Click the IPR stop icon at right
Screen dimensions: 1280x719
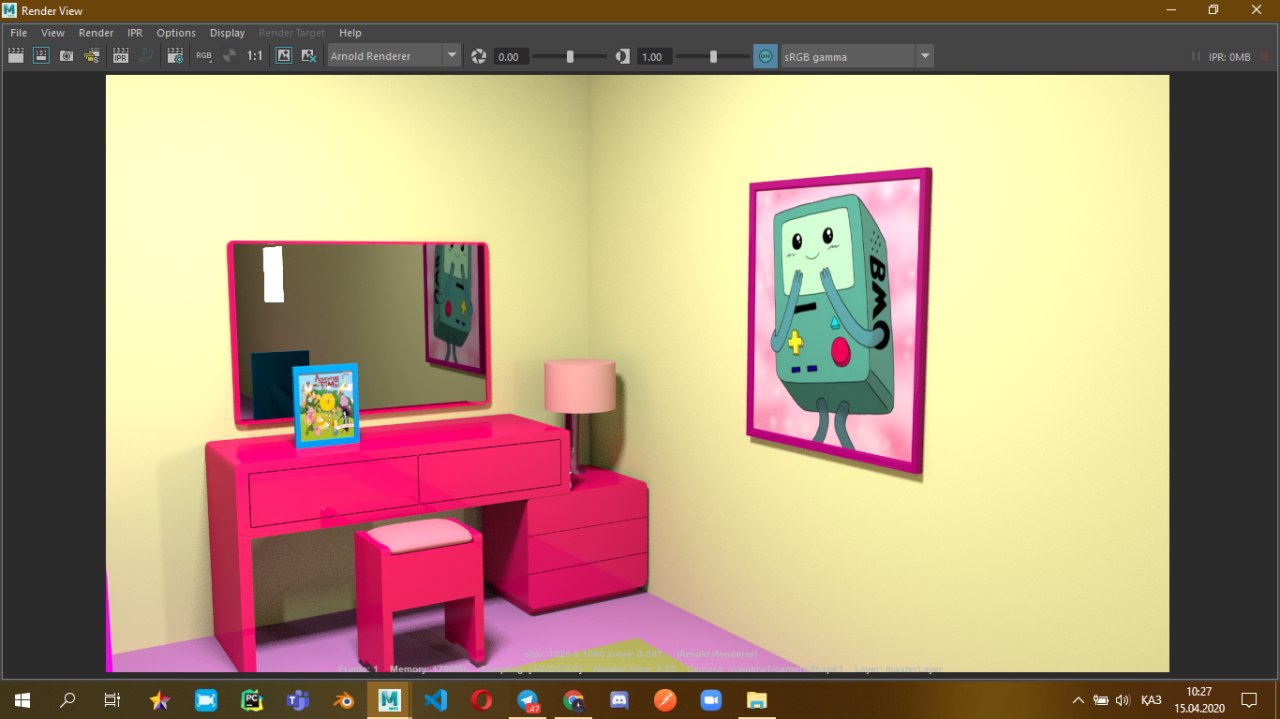pos(1264,57)
